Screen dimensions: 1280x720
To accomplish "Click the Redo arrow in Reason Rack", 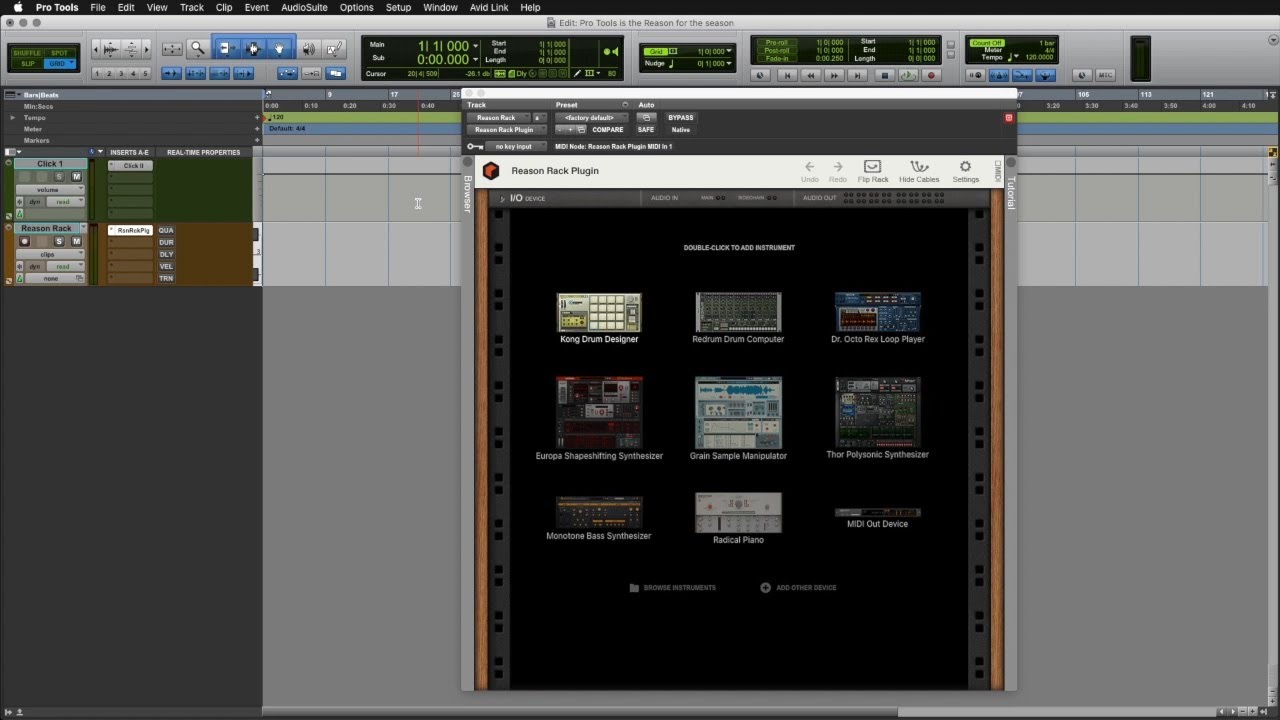I will pos(838,167).
